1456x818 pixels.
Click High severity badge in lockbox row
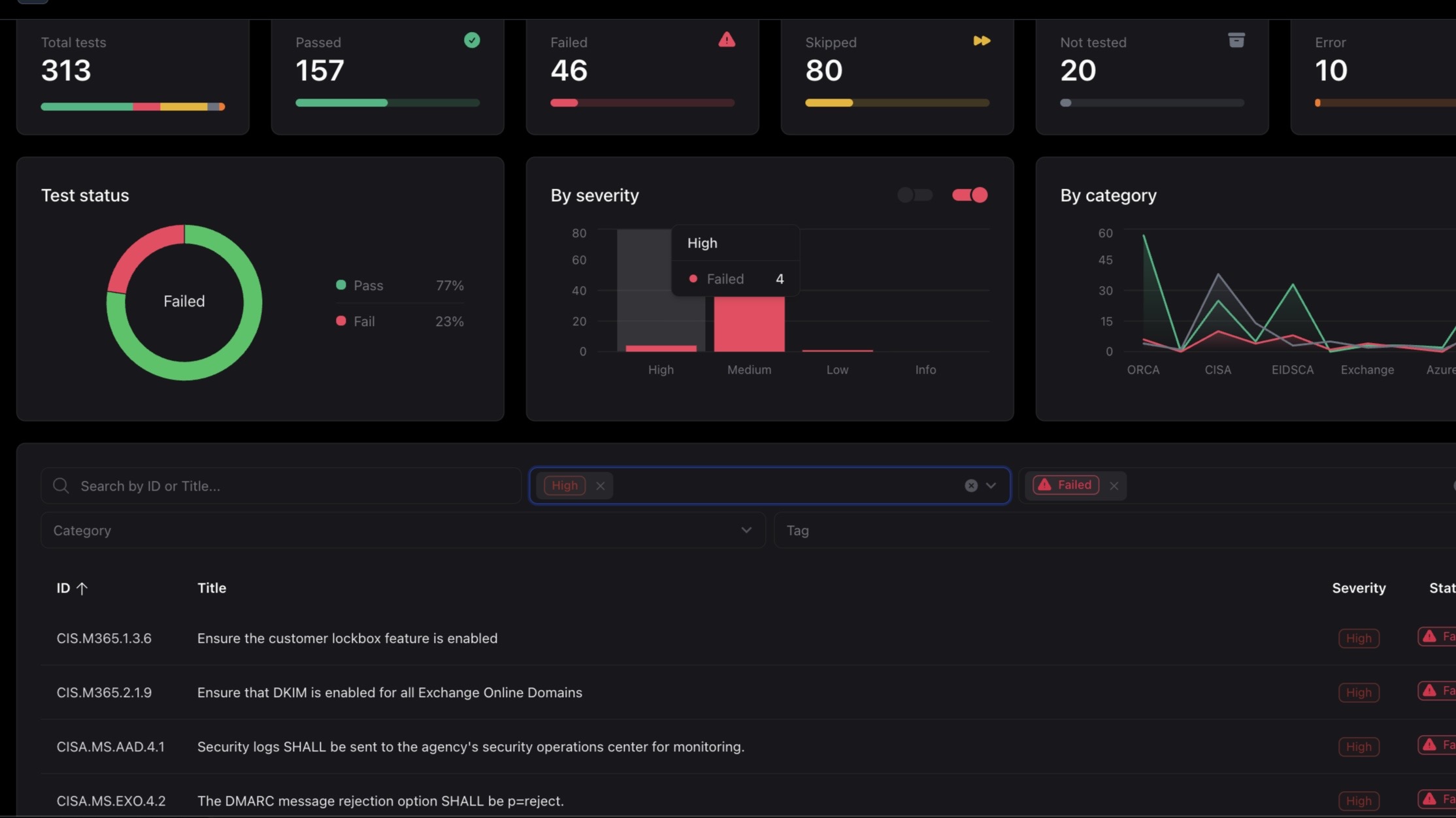point(1359,638)
